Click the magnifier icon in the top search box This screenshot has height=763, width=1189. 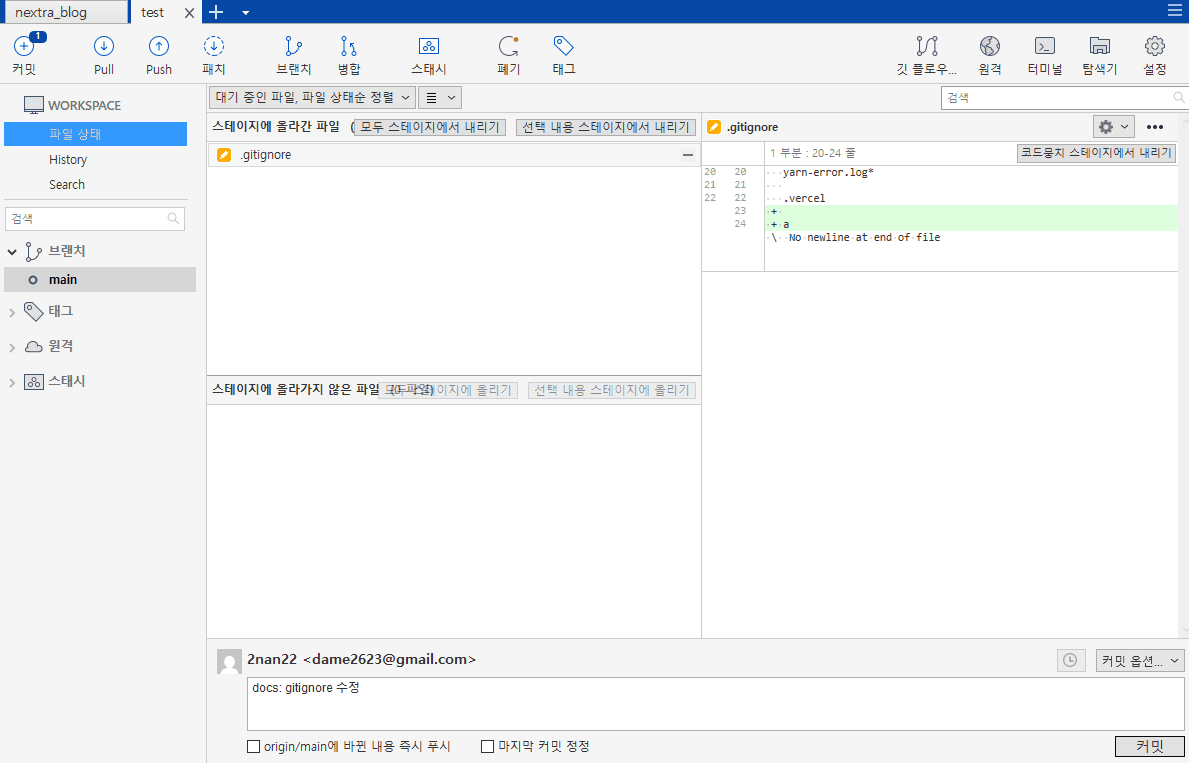[1178, 97]
